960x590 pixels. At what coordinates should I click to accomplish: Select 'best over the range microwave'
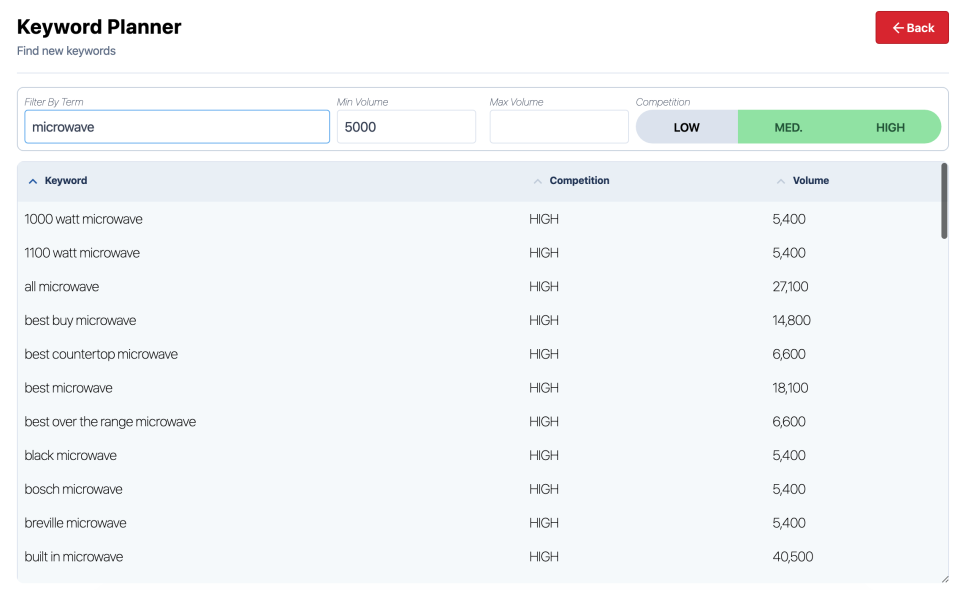110,422
